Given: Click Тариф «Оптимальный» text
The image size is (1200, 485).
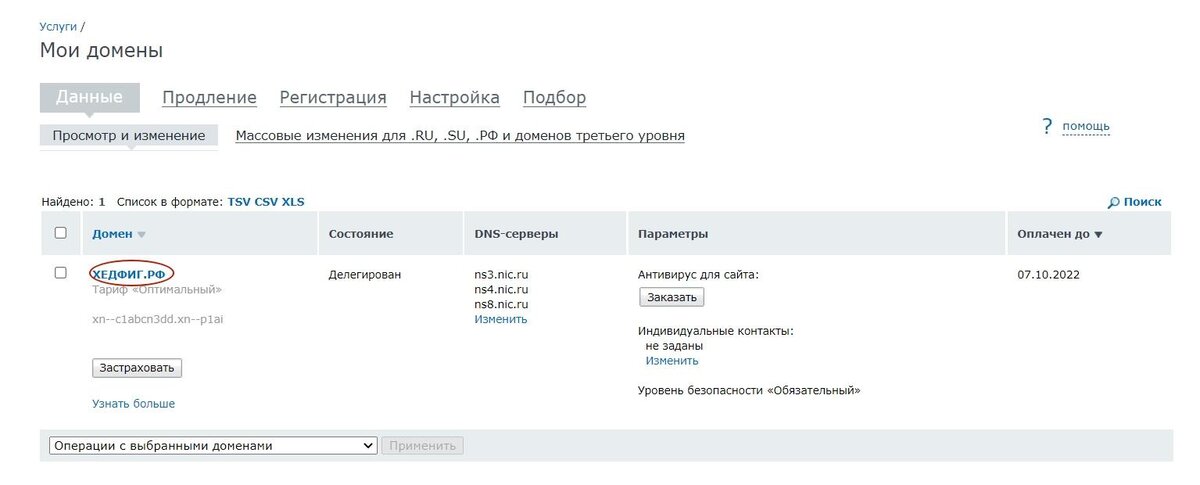Looking at the screenshot, I should click(x=157, y=290).
